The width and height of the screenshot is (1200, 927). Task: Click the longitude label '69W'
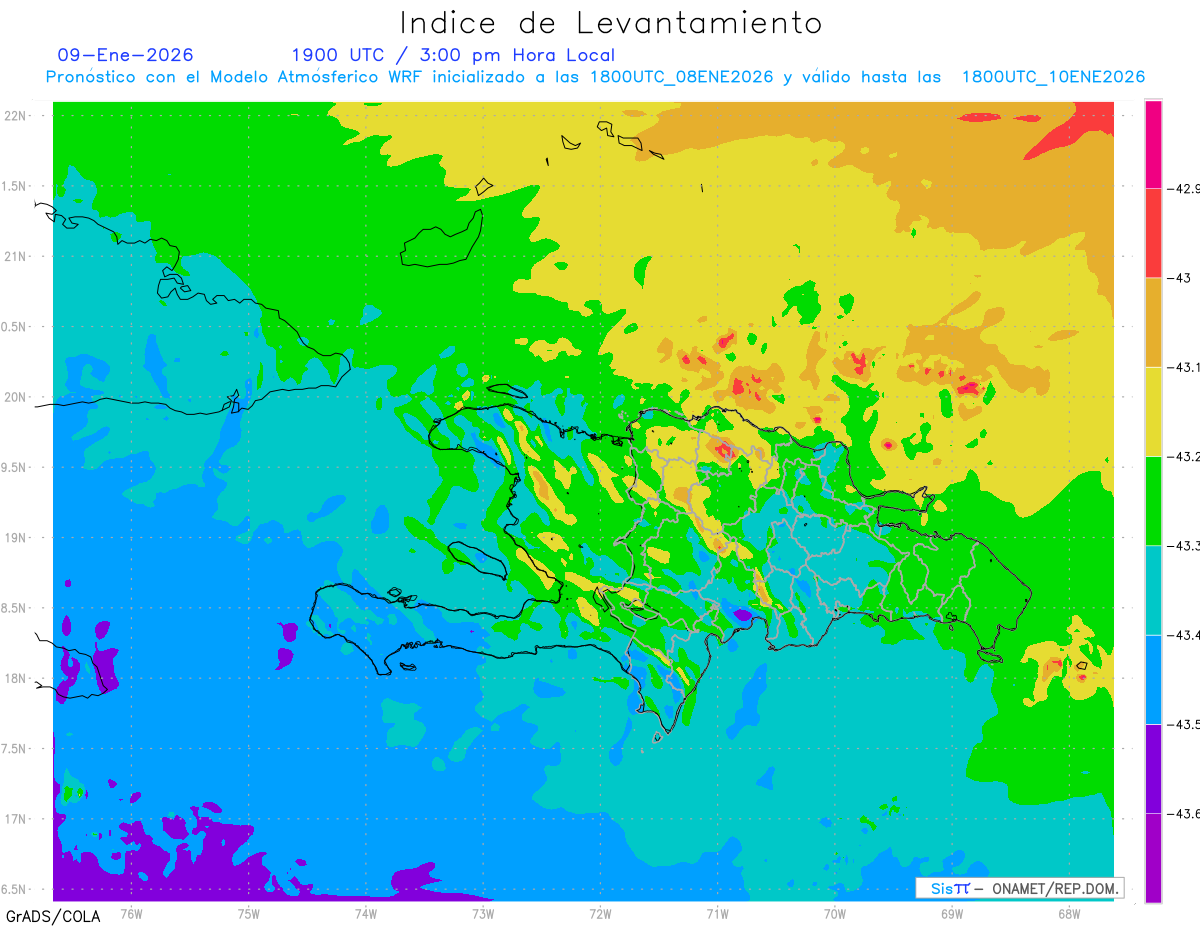(x=952, y=913)
